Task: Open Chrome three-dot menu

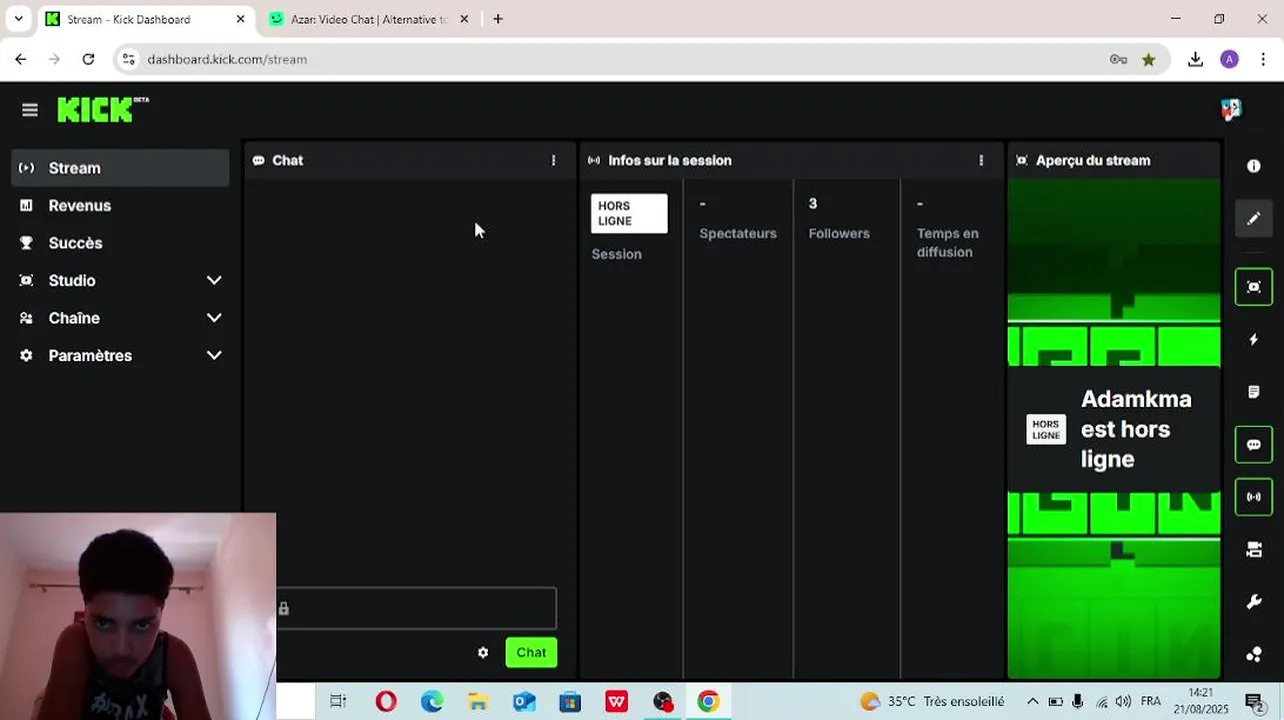Action: click(1264, 59)
